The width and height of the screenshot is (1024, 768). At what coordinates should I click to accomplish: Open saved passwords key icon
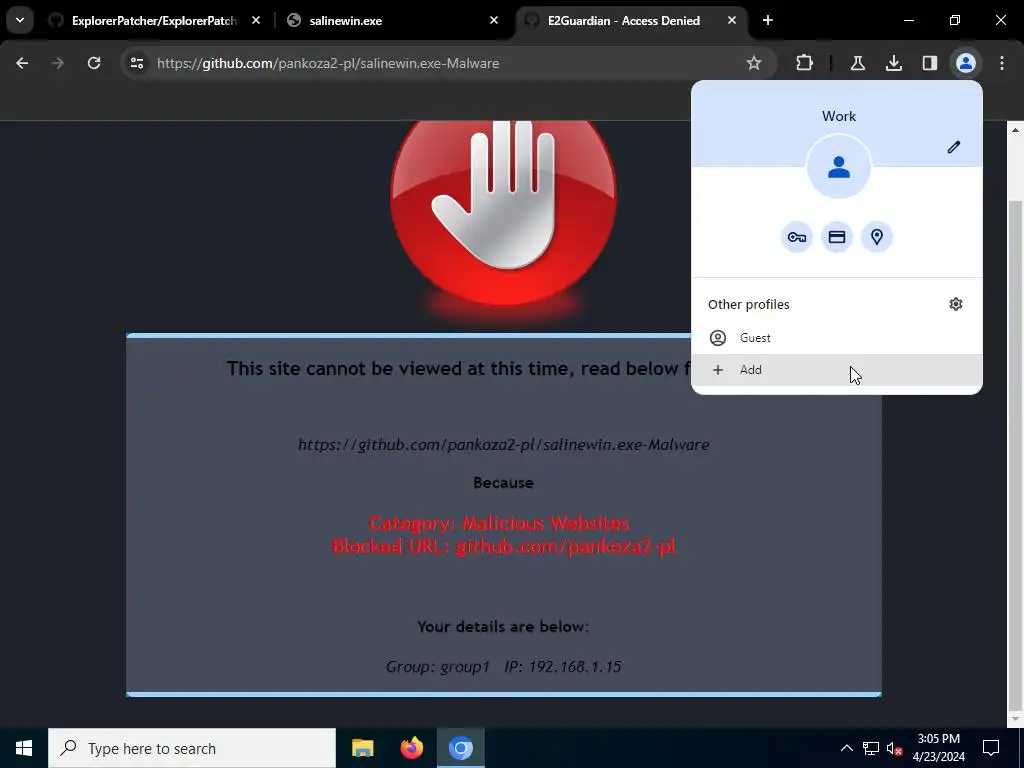pyautogui.click(x=797, y=237)
